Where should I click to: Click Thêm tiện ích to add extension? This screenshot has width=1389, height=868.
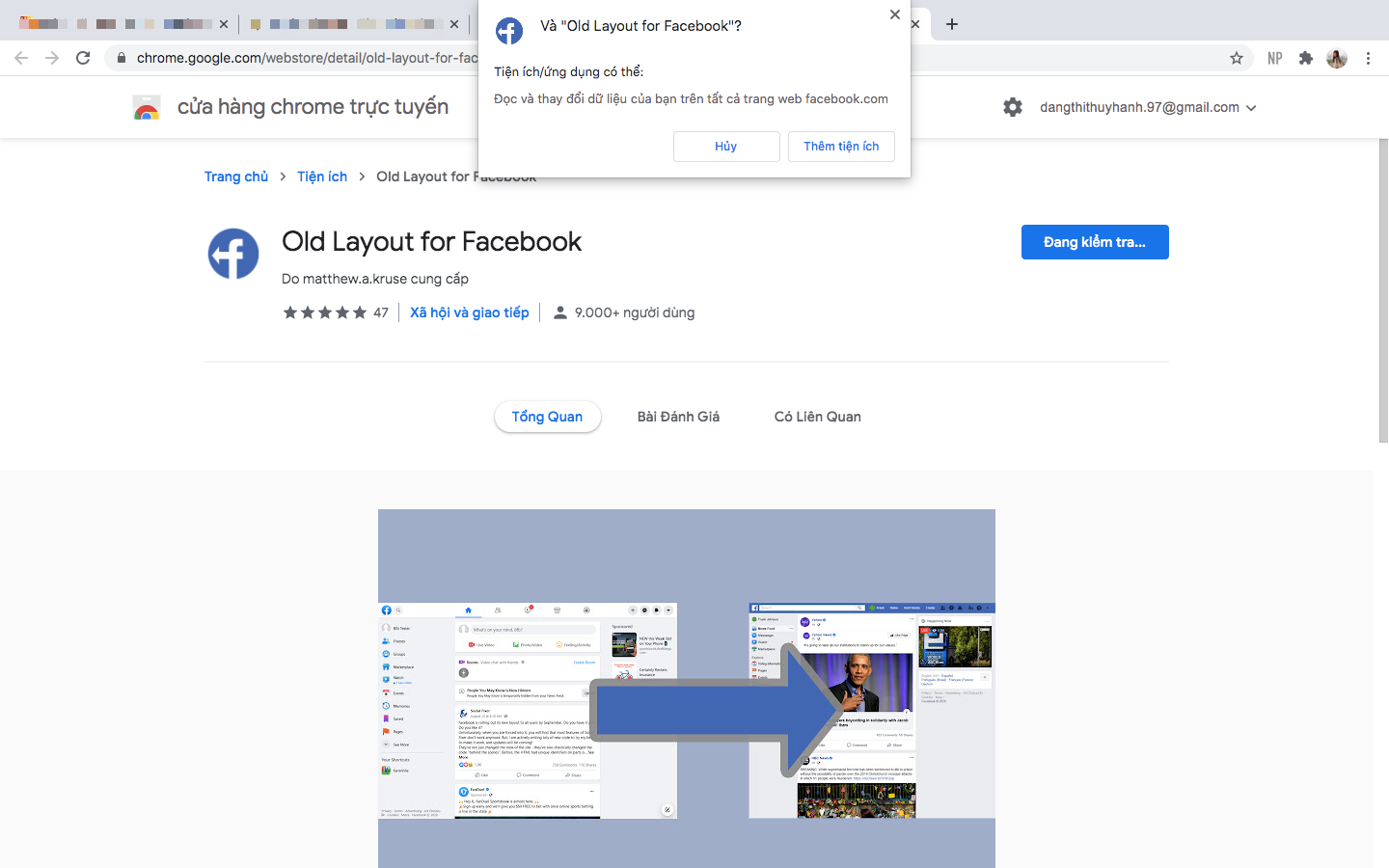click(x=841, y=147)
